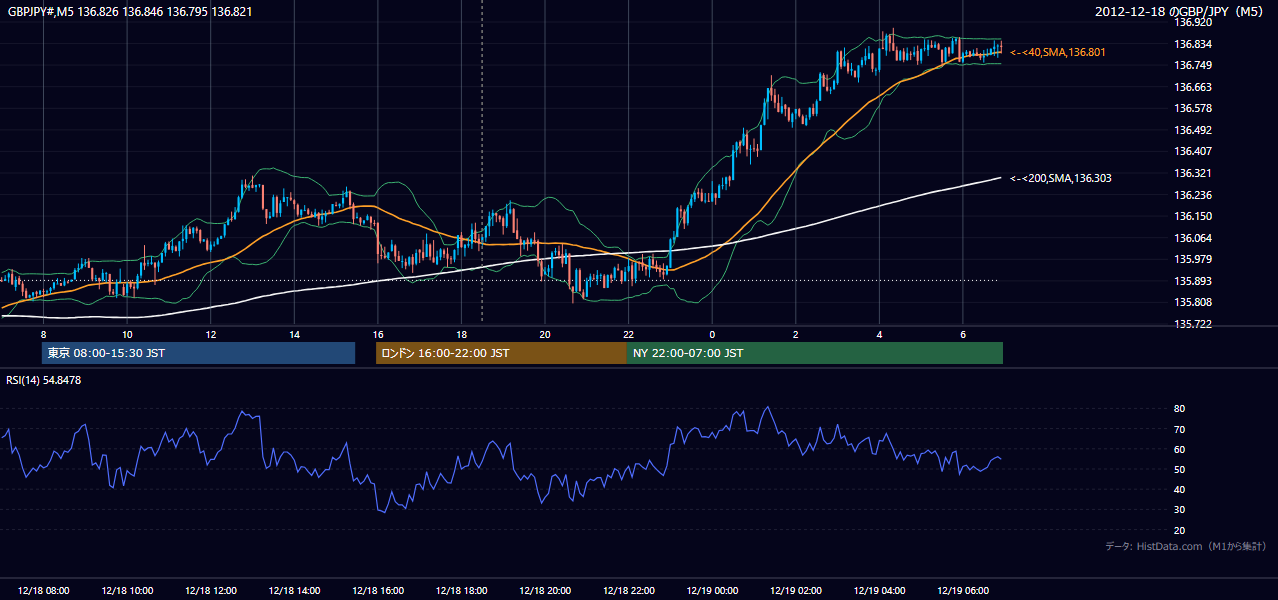1278x600 pixels.
Task: Click the 12/18 14:00 time label
Action: [x=294, y=591]
